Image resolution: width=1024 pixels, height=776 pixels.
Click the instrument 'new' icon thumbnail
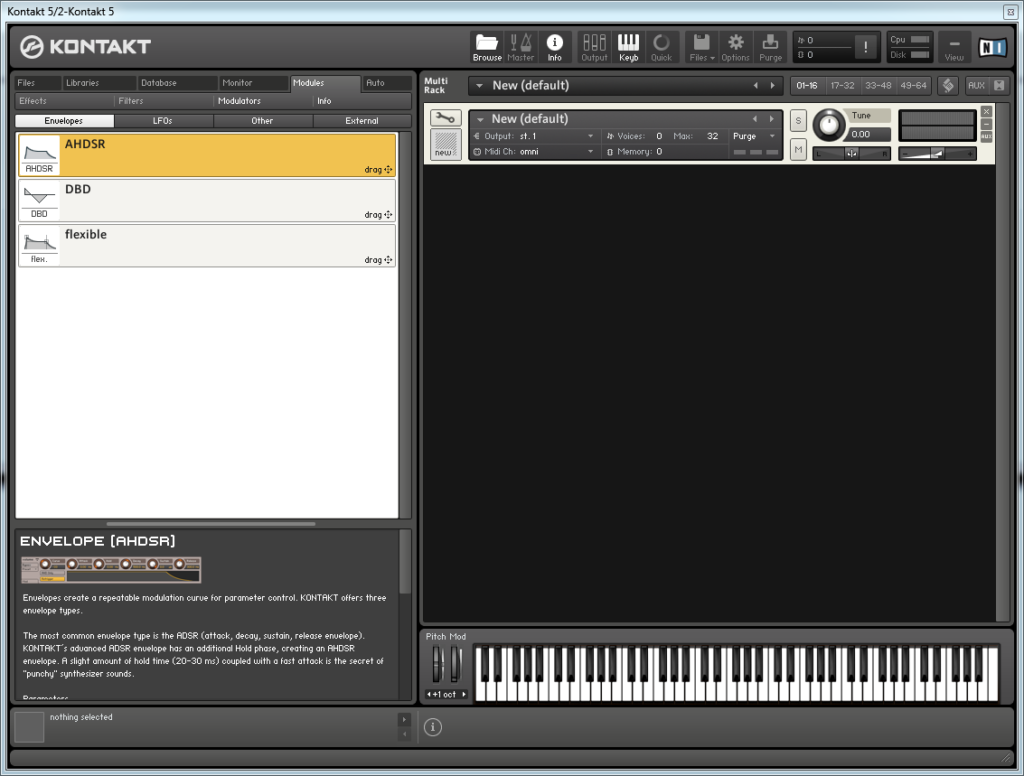pyautogui.click(x=445, y=144)
